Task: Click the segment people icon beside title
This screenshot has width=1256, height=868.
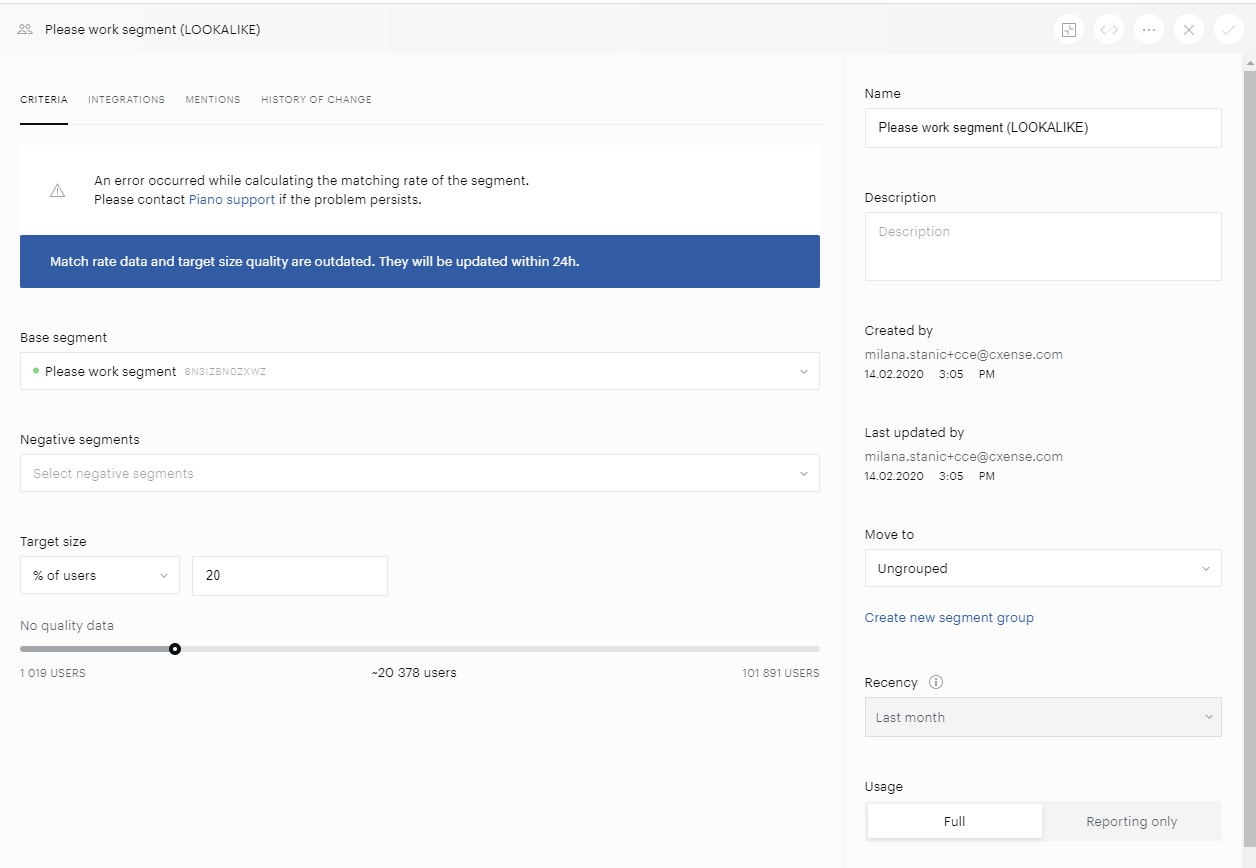Action: tap(26, 30)
